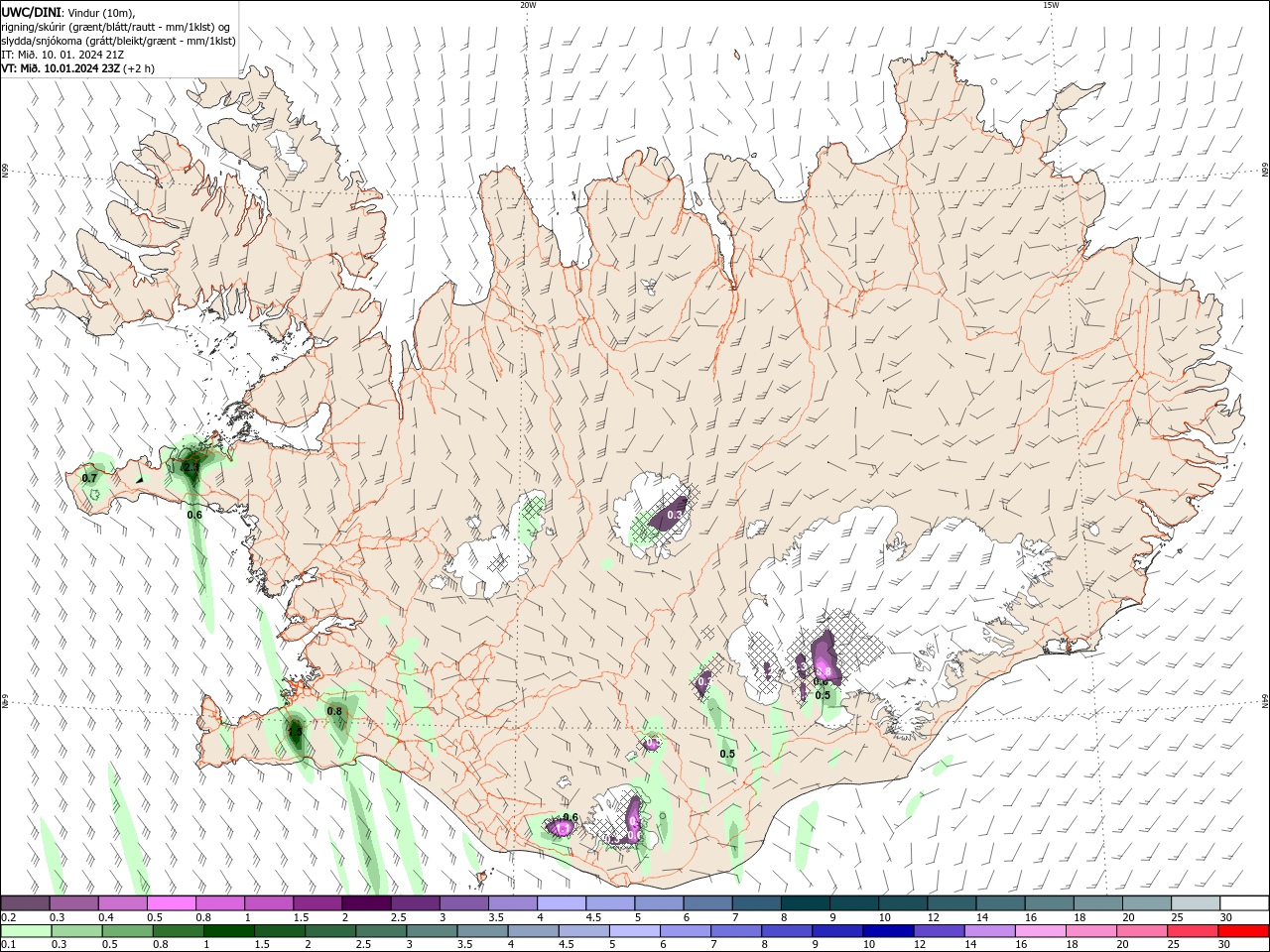Select the bright red swatch above 30 in lower legend
The image size is (1270, 952).
coord(1245,931)
